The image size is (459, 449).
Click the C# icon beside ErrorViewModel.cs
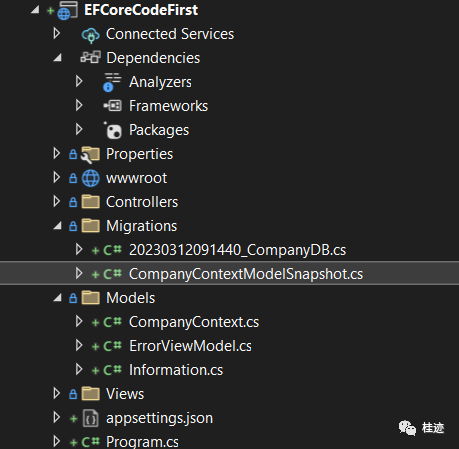tap(112, 346)
